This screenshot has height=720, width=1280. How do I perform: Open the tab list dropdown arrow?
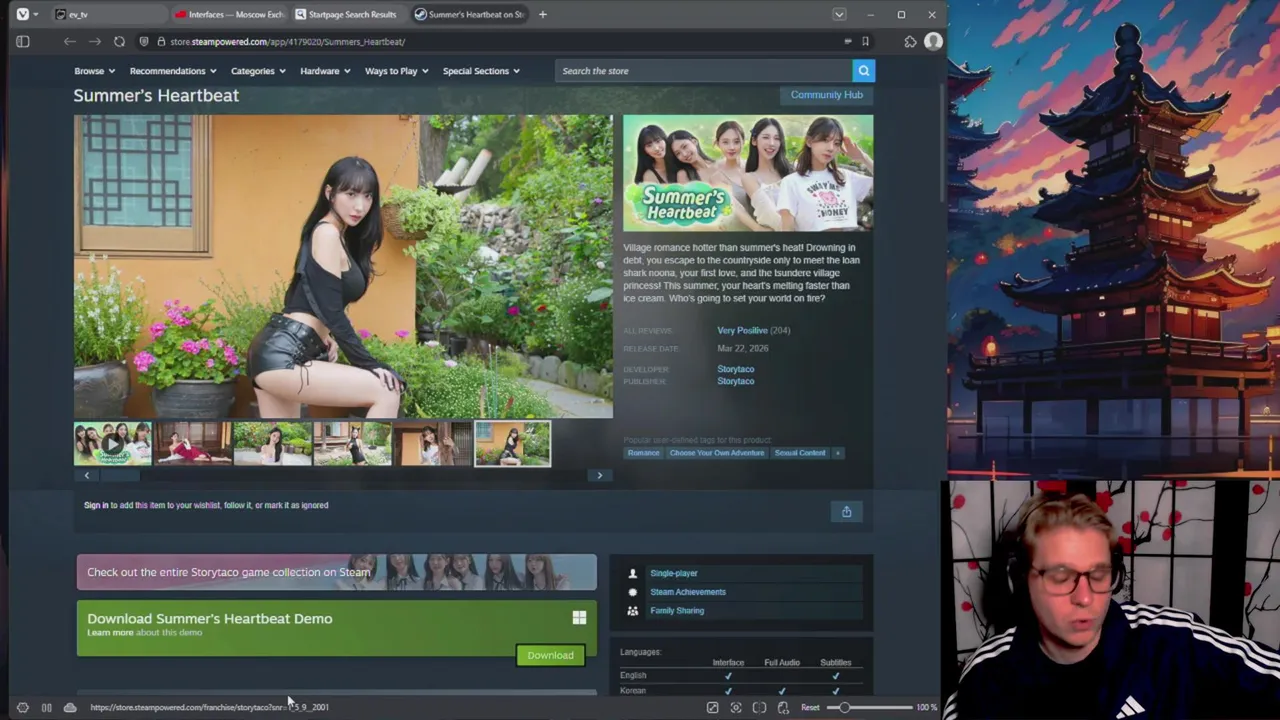(839, 14)
